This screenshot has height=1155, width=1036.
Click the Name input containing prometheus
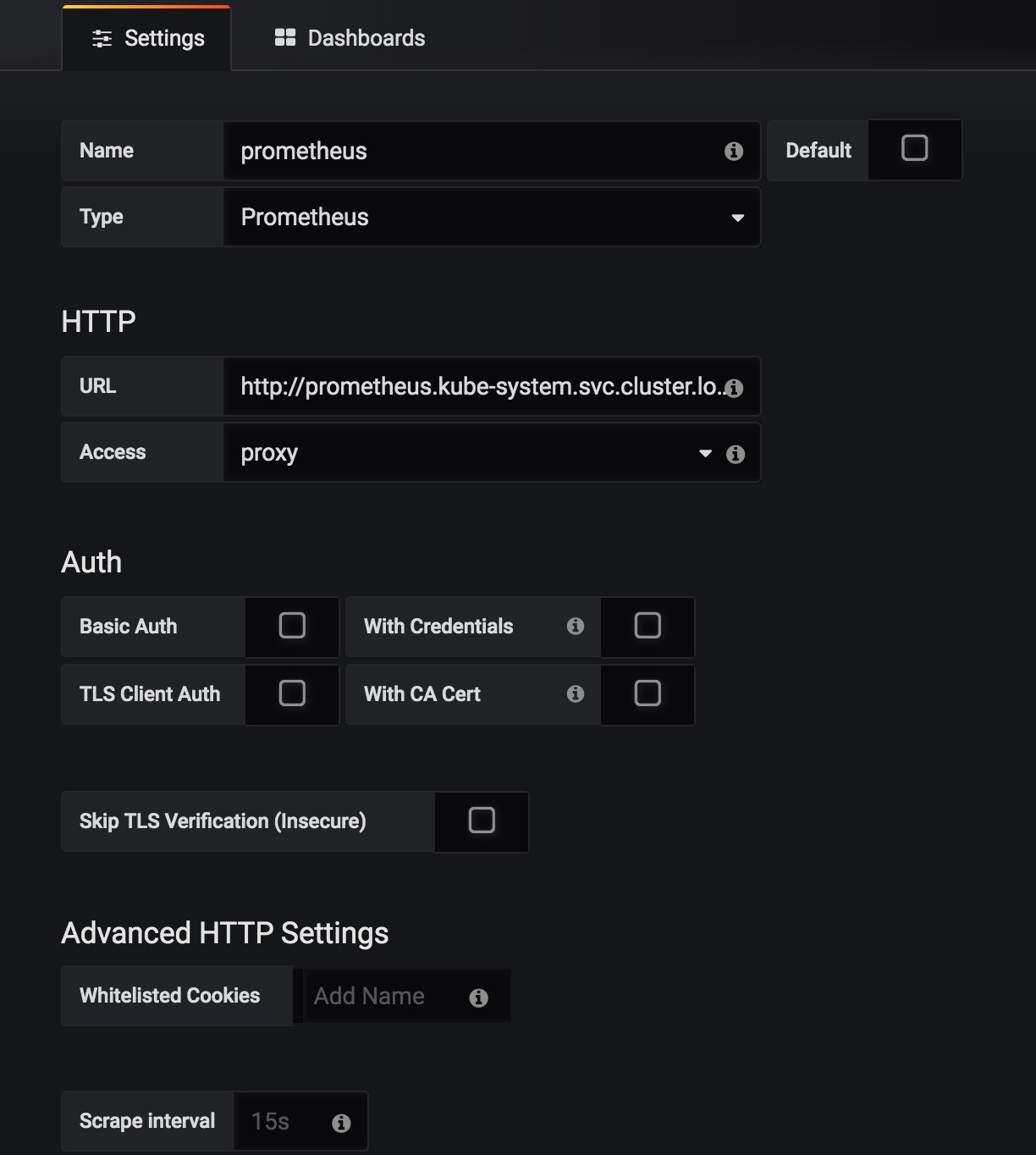(x=492, y=151)
